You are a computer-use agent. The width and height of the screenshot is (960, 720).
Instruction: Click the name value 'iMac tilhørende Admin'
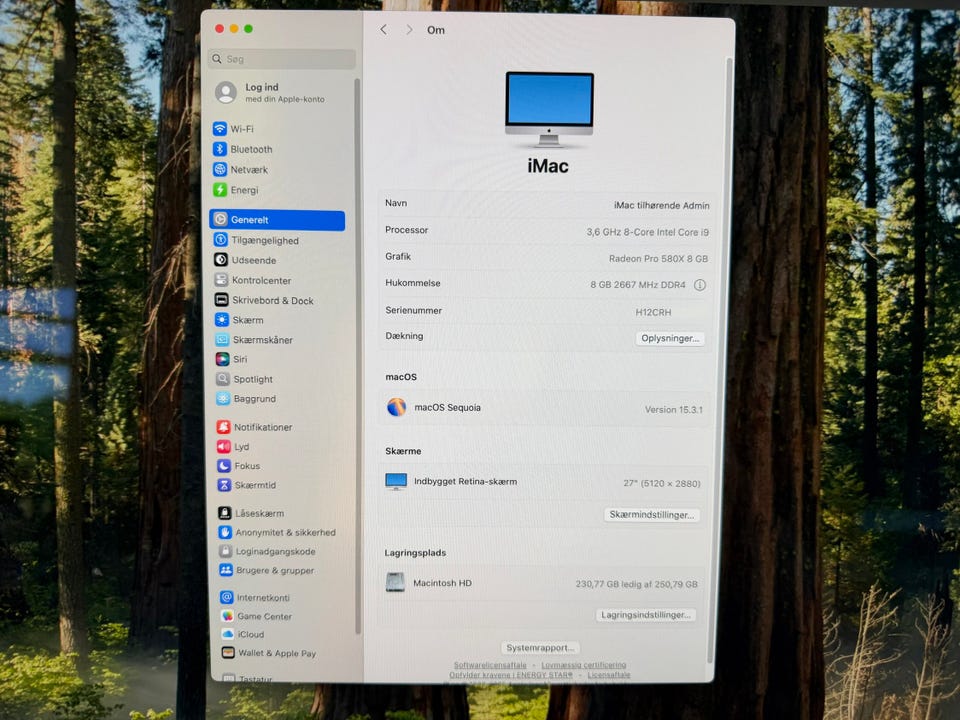661,205
